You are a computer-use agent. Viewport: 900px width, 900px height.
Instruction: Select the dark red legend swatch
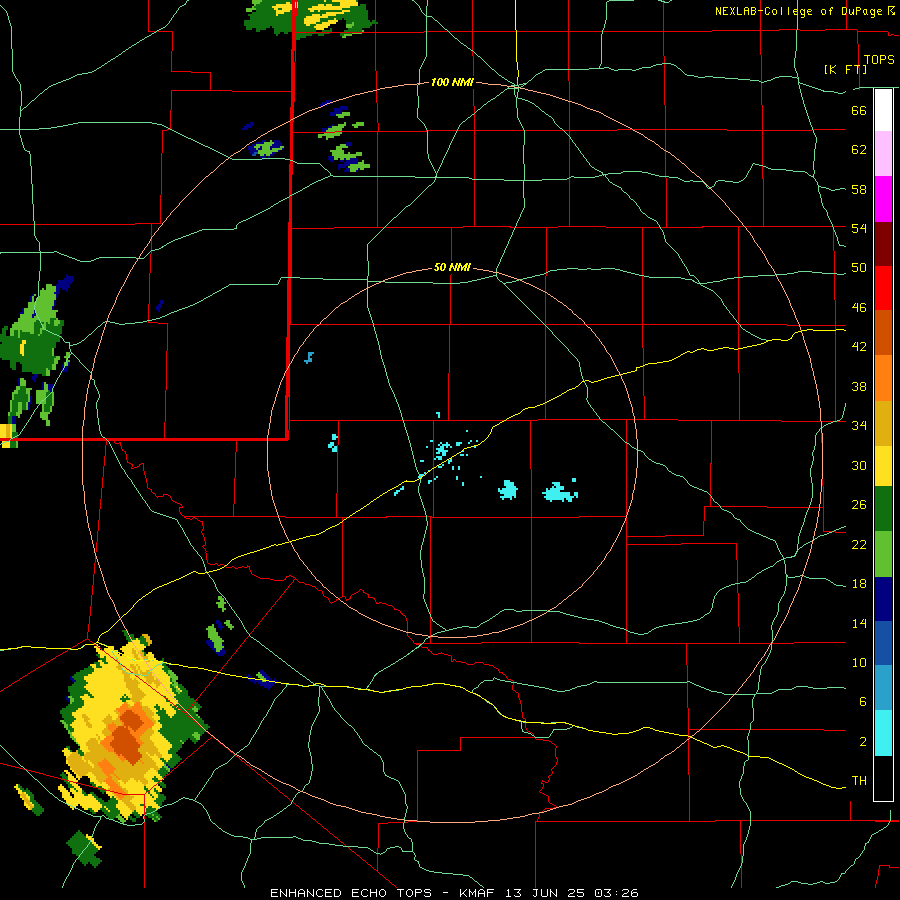coord(883,244)
